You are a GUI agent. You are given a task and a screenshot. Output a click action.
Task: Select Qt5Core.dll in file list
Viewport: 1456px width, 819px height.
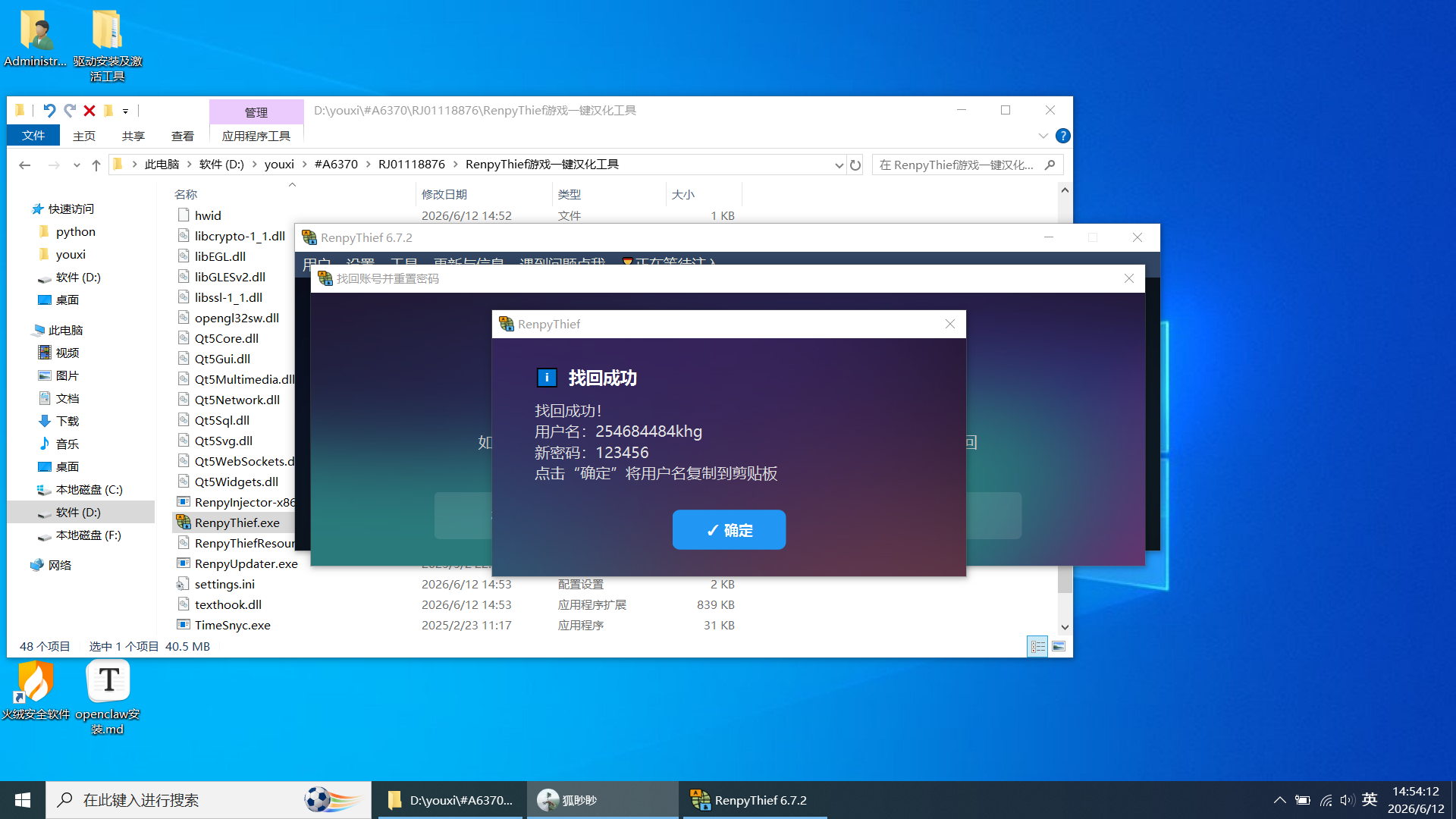[227, 338]
